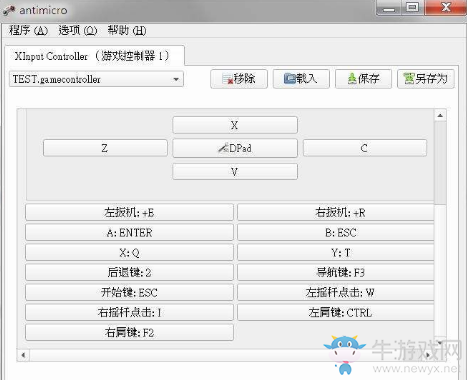The height and width of the screenshot is (380, 467).
Task: Click the 右扳机: +R button
Action: (336, 212)
